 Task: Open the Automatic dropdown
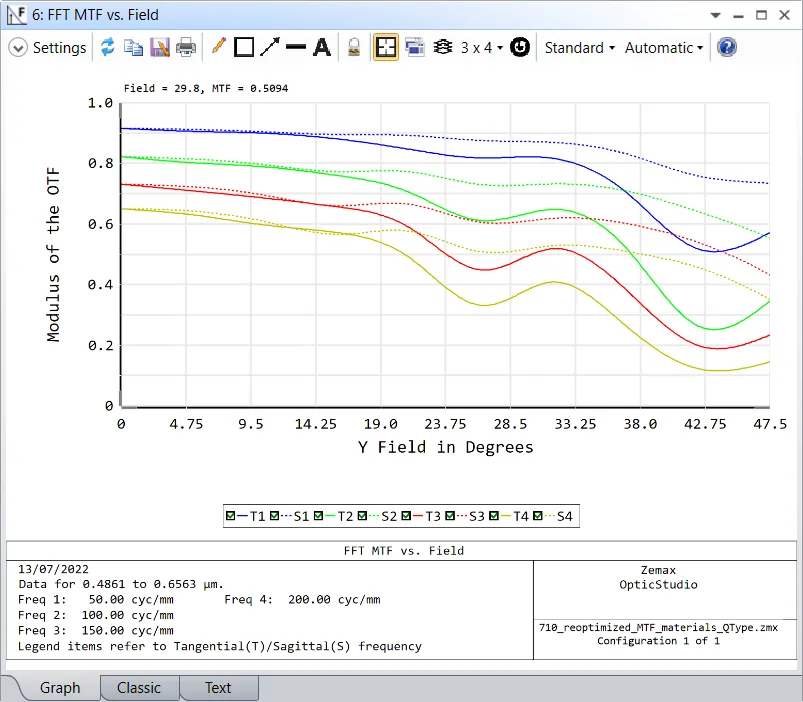pos(664,48)
